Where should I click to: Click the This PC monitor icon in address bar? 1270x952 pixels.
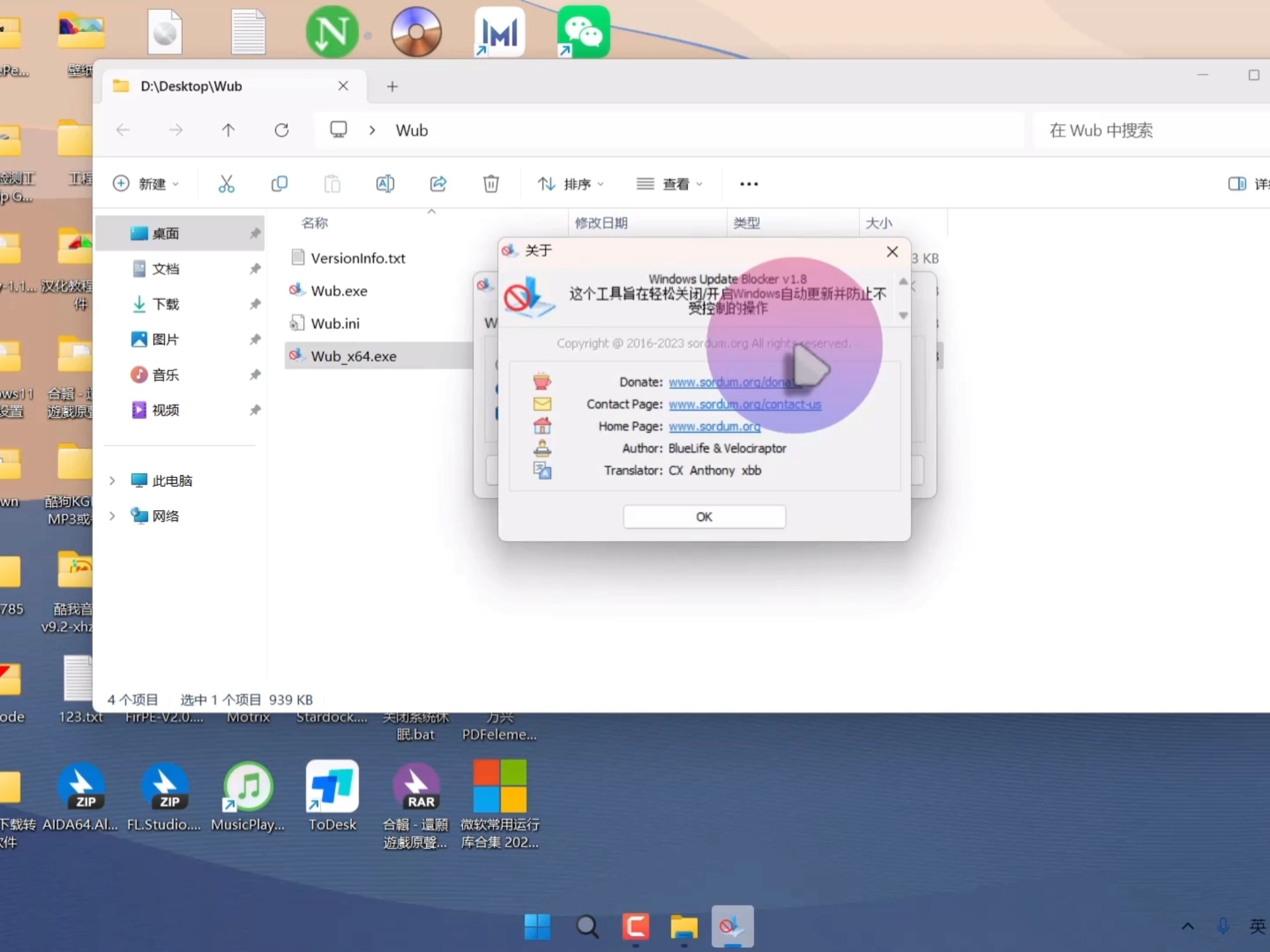click(339, 130)
